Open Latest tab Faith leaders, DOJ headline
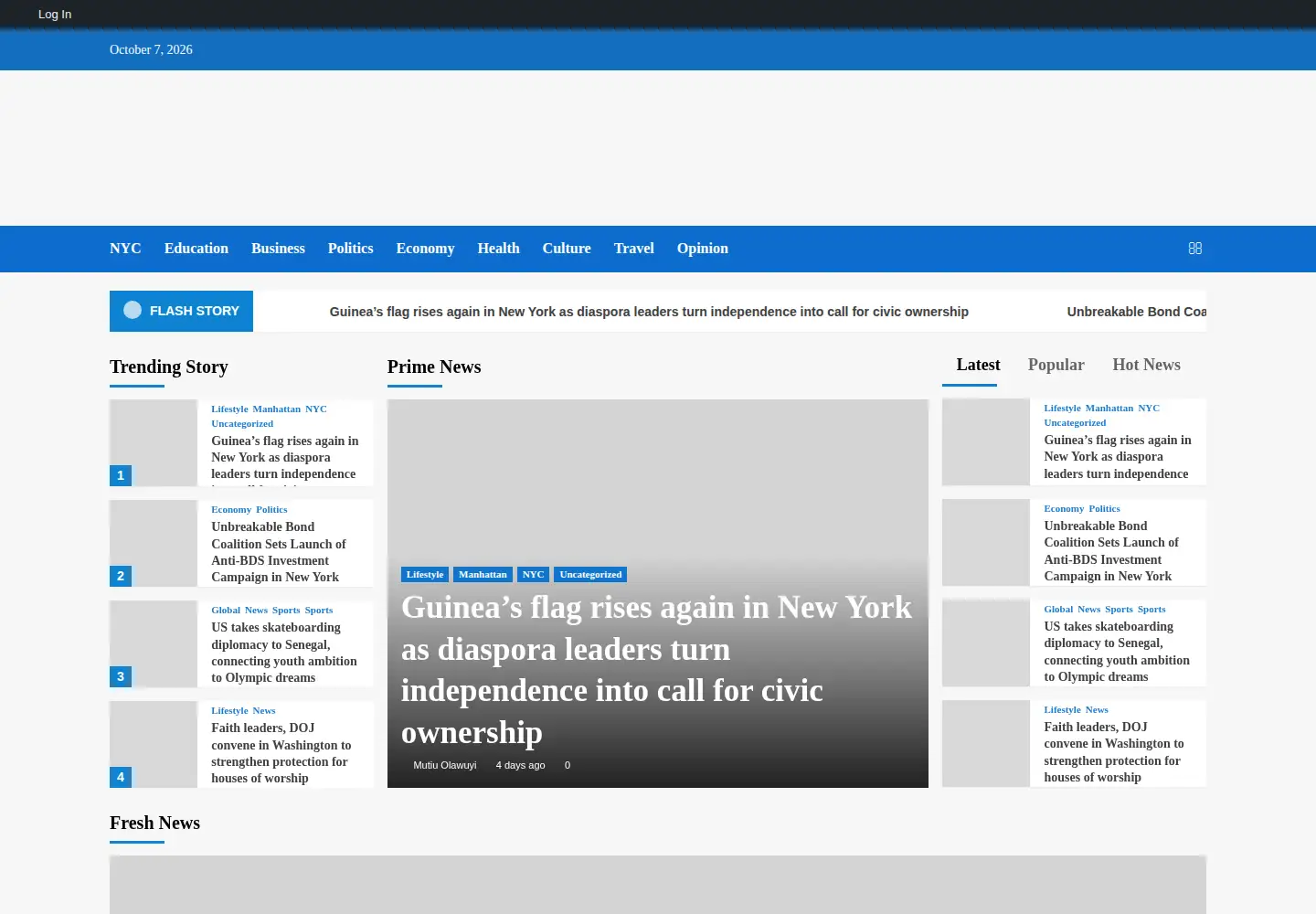 point(1114,752)
